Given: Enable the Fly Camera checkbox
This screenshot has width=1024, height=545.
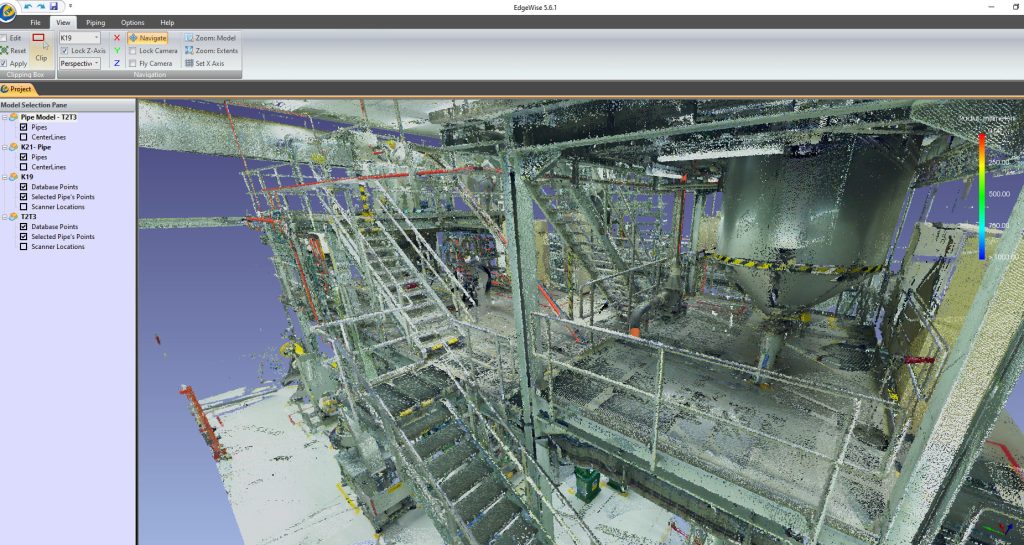Looking at the screenshot, I should tap(133, 63).
